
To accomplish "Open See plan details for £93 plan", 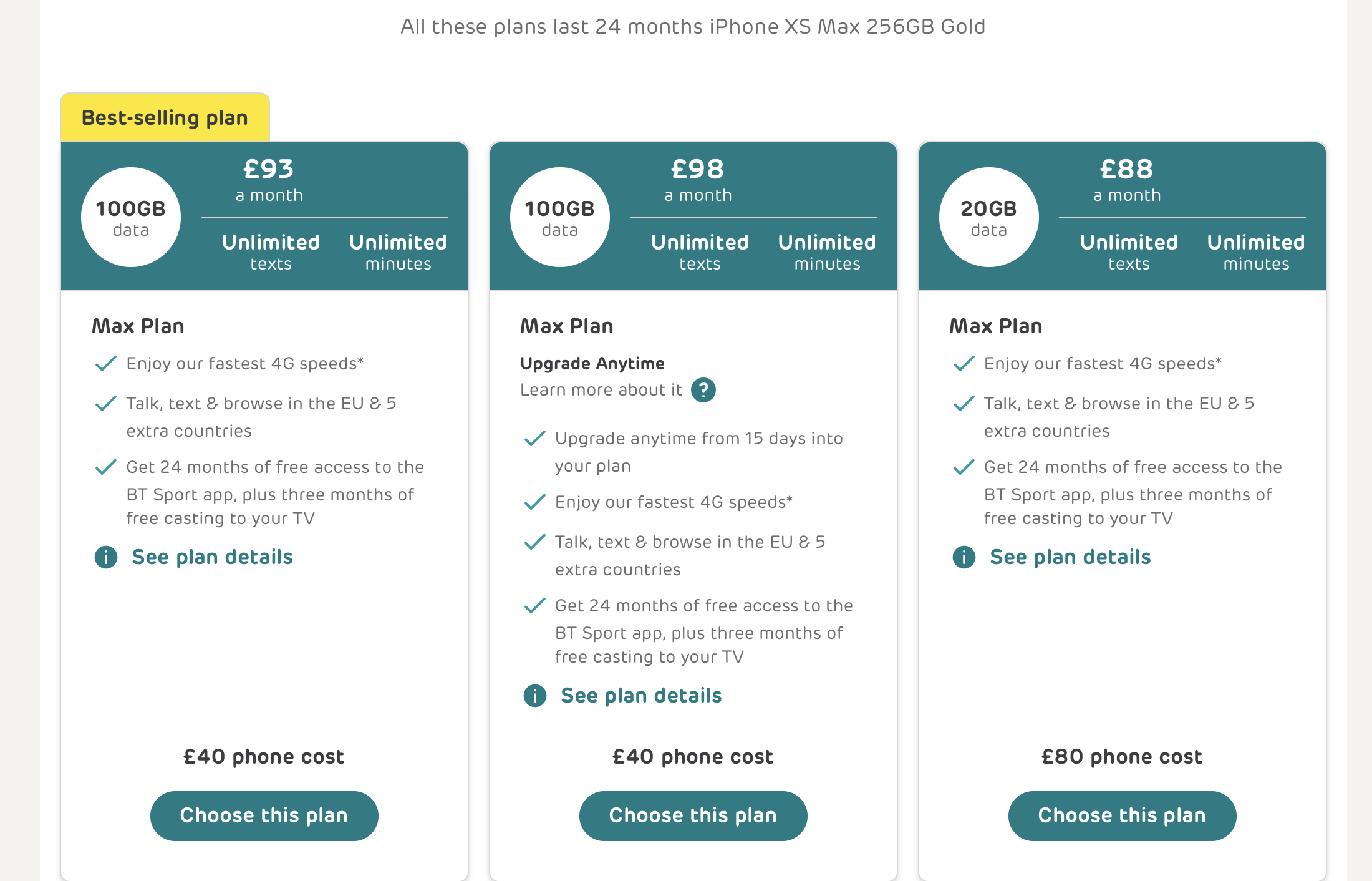I will (212, 557).
